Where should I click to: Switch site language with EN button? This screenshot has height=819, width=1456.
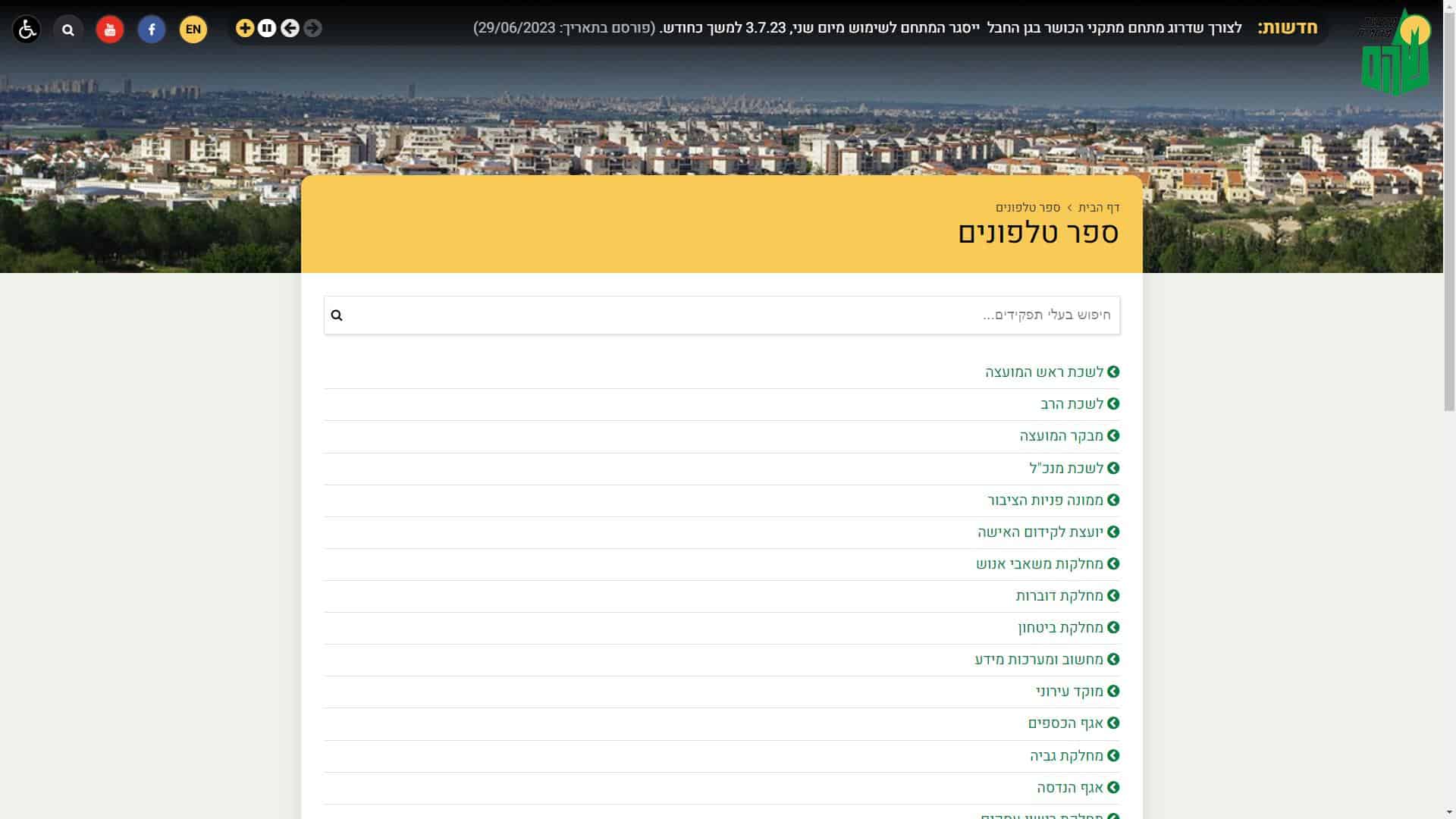pyautogui.click(x=193, y=30)
